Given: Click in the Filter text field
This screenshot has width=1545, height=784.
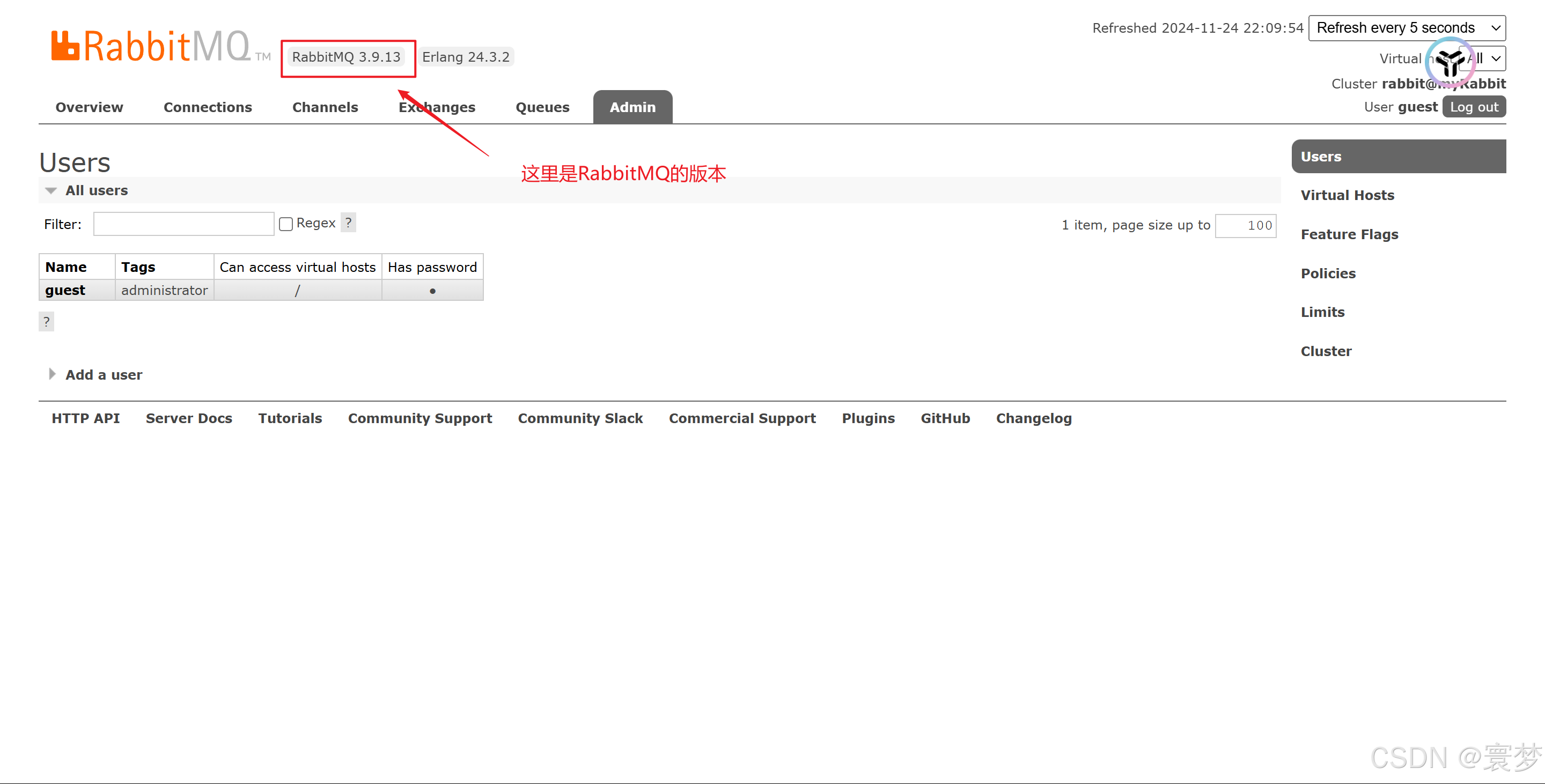Looking at the screenshot, I should [x=183, y=224].
